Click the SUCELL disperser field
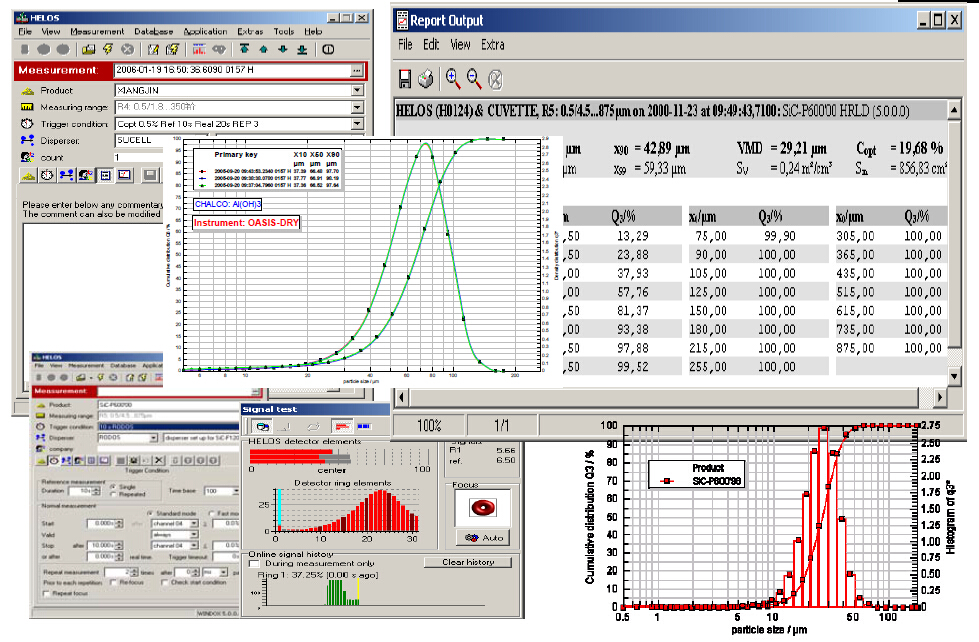979x642 pixels. pyautogui.click(x=141, y=141)
